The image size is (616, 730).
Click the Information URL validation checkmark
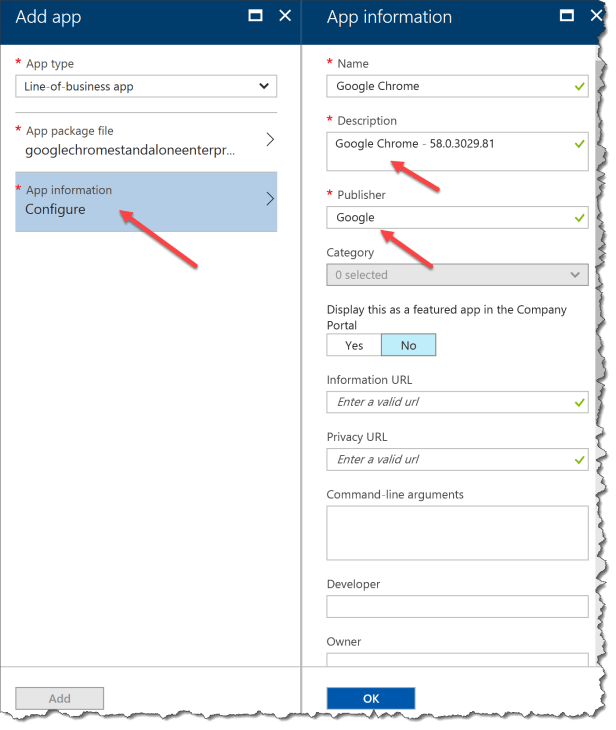[579, 402]
